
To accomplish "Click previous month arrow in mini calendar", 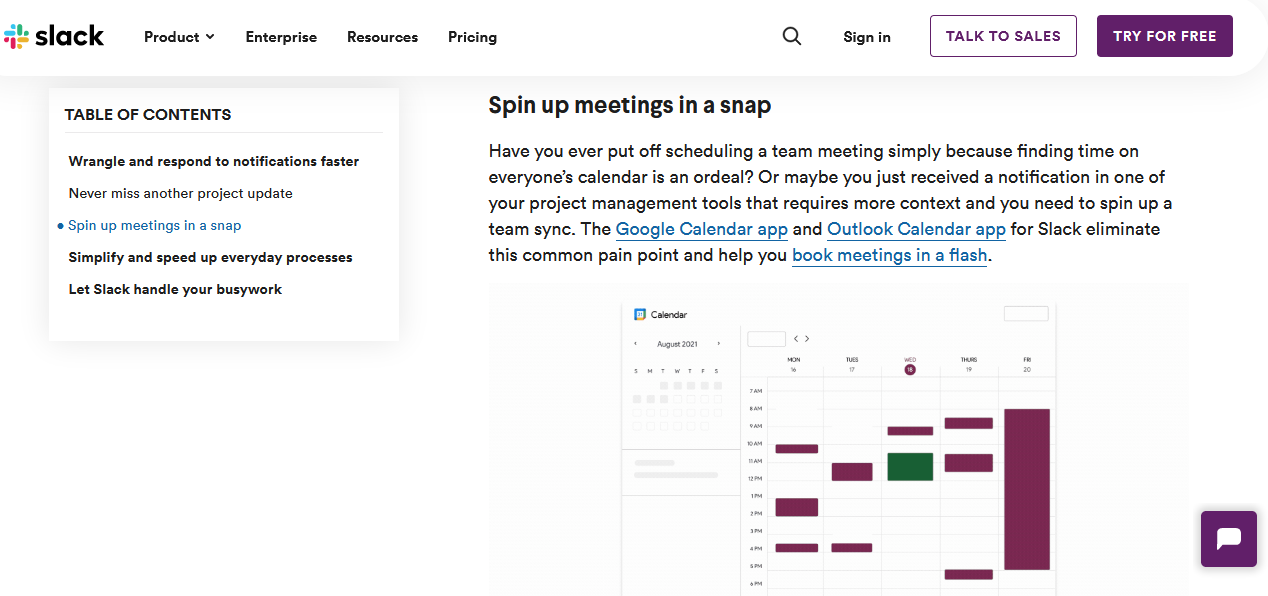I will pos(636,344).
